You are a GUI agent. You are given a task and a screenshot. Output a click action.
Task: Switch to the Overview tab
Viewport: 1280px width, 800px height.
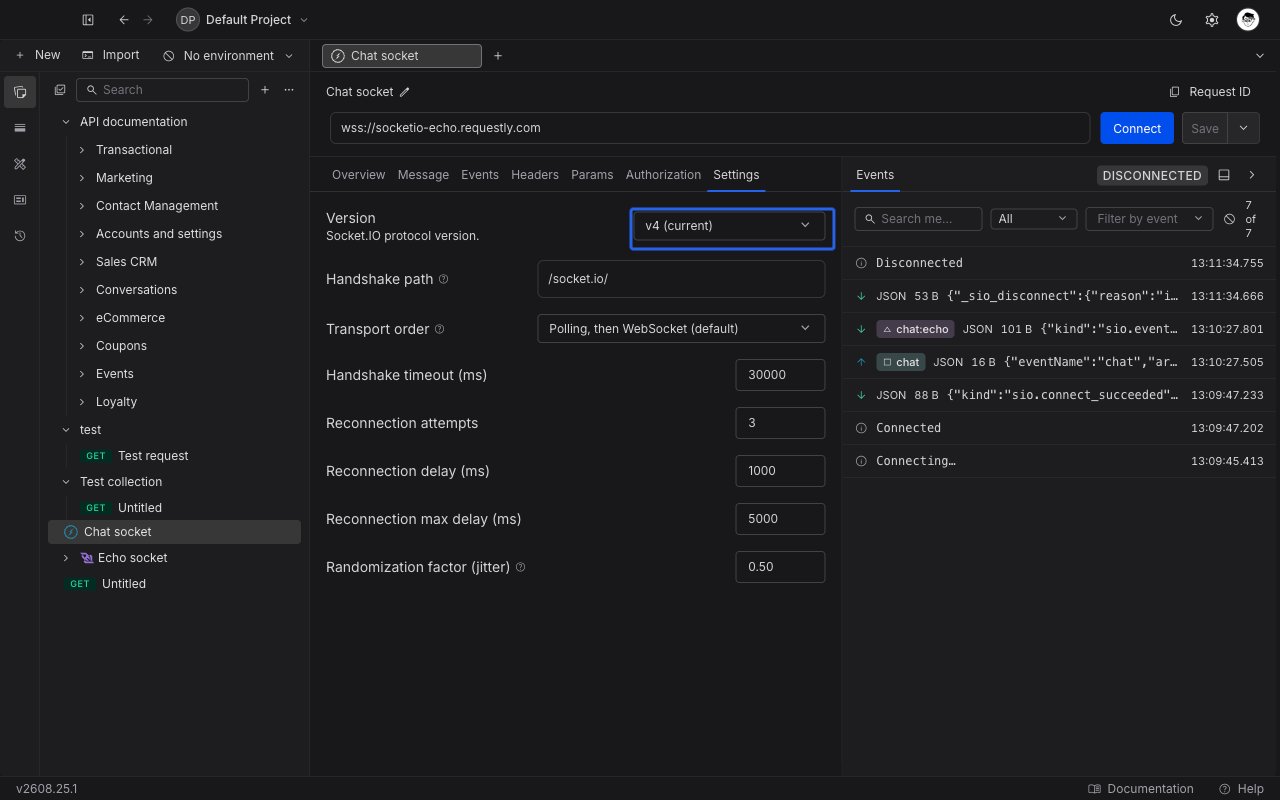point(358,175)
